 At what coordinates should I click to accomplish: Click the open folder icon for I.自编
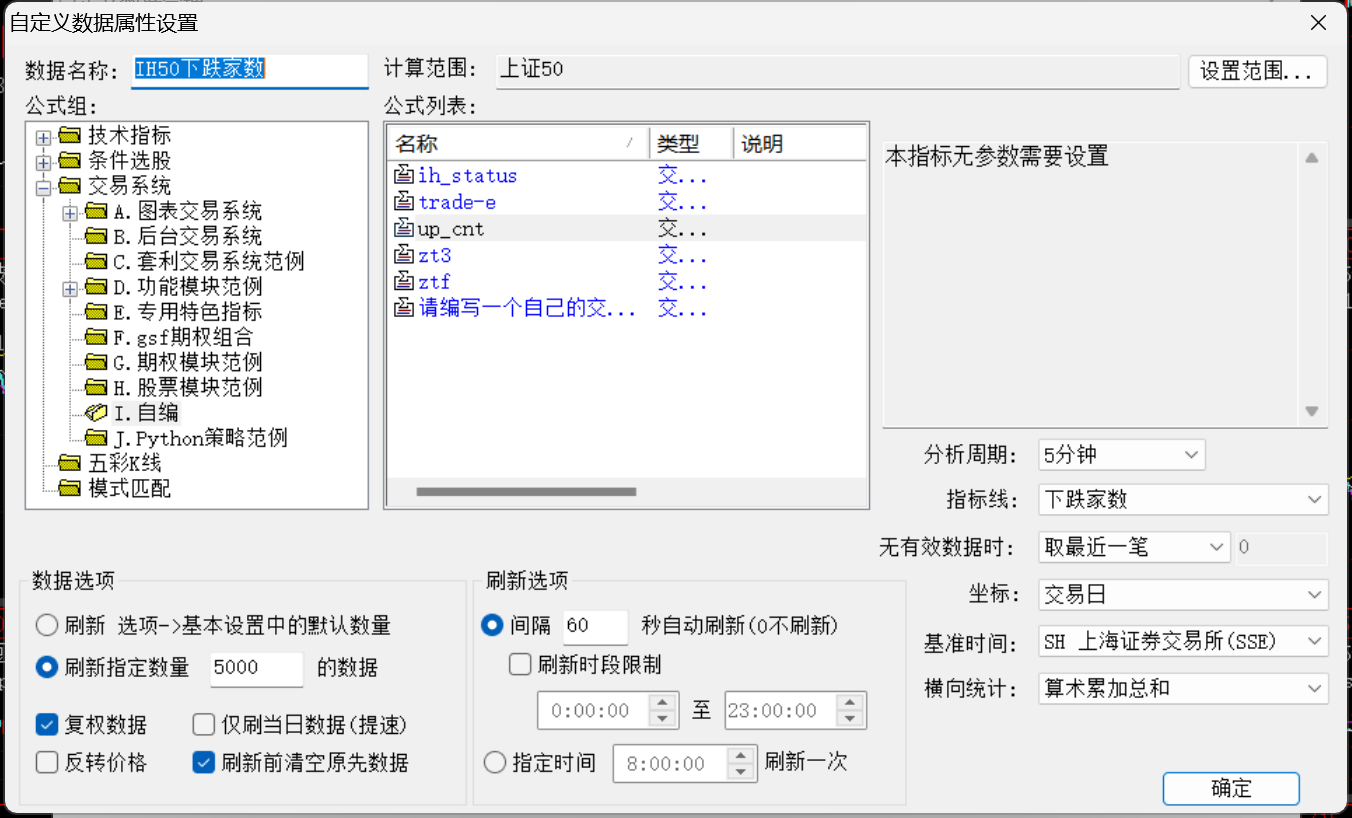click(x=96, y=412)
